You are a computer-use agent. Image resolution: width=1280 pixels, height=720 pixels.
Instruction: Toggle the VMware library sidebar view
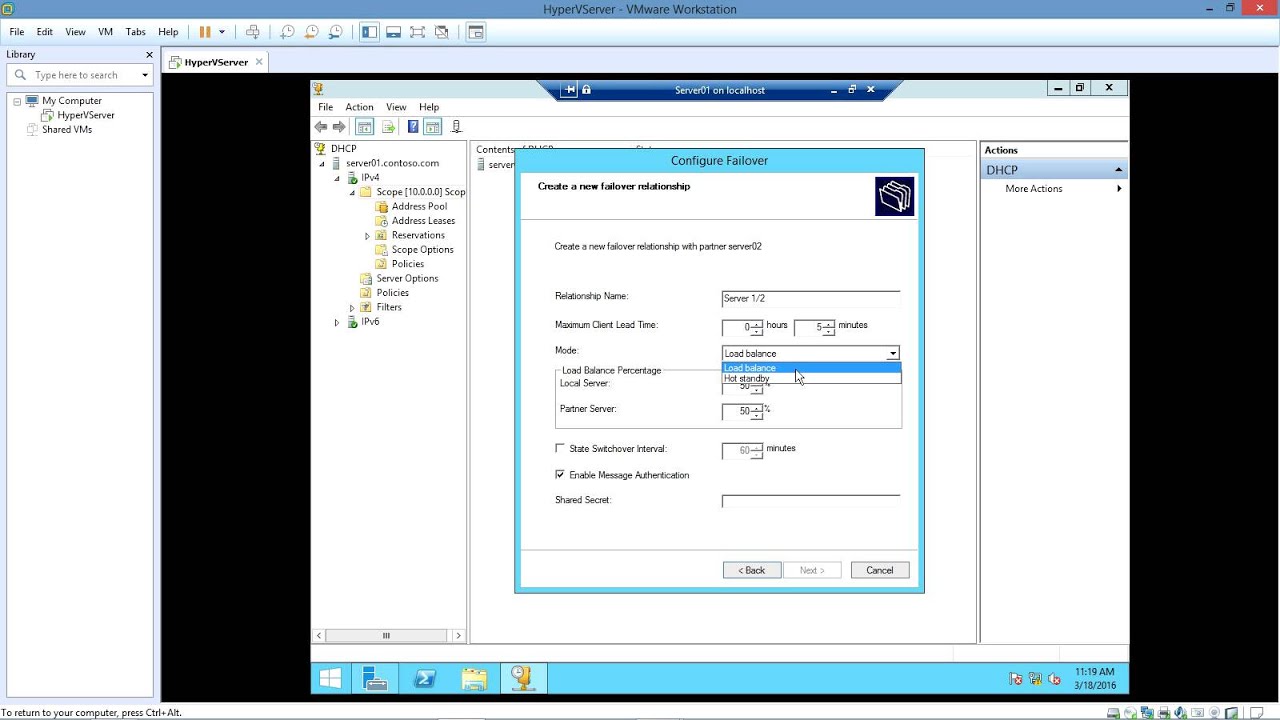370,32
